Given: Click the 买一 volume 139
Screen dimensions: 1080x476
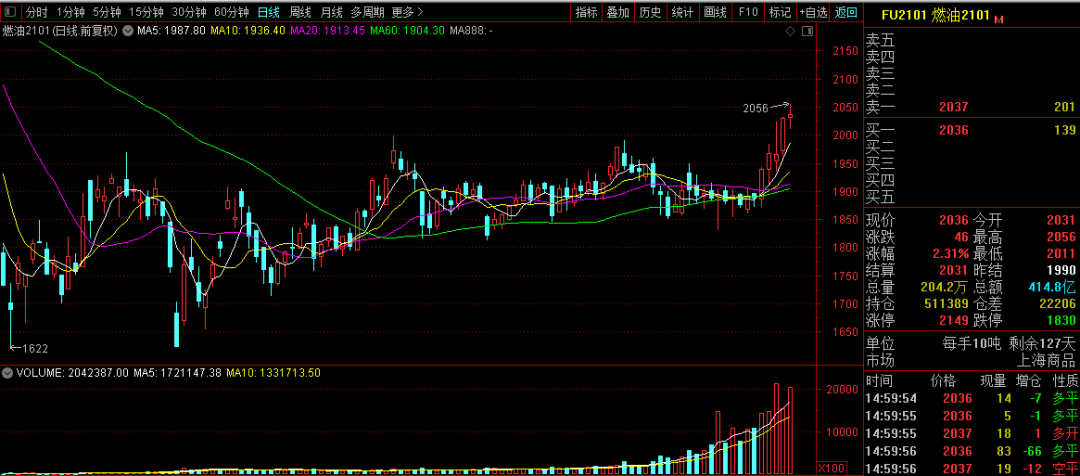Looking at the screenshot, I should (1064, 130).
